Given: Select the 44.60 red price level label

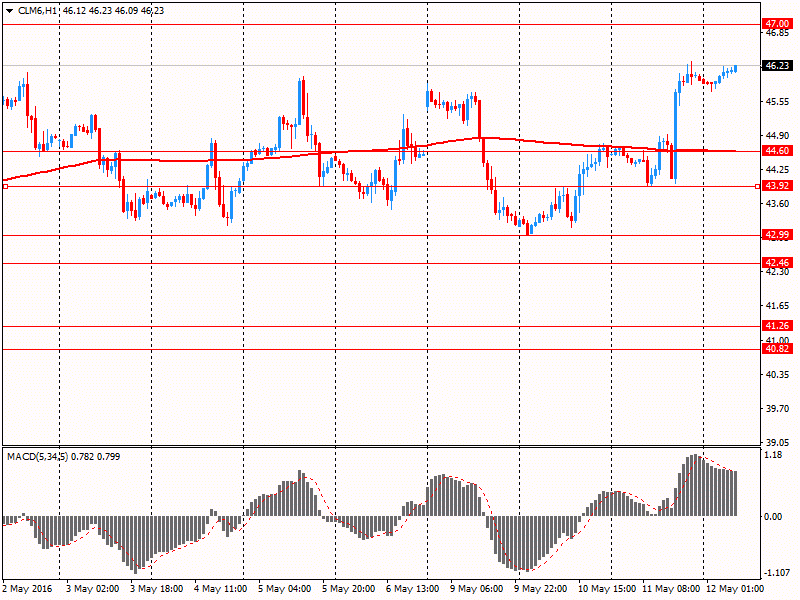Looking at the screenshot, I should 777,151.
